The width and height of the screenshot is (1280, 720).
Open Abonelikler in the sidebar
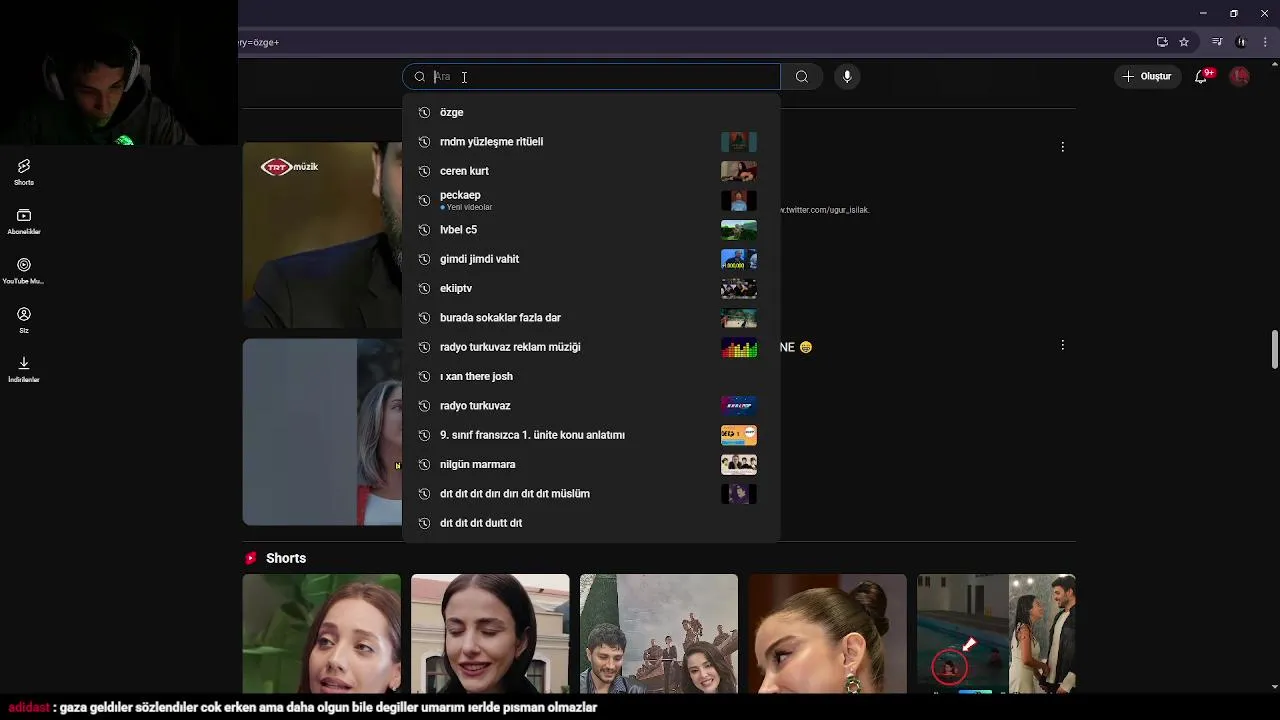pyautogui.click(x=24, y=222)
